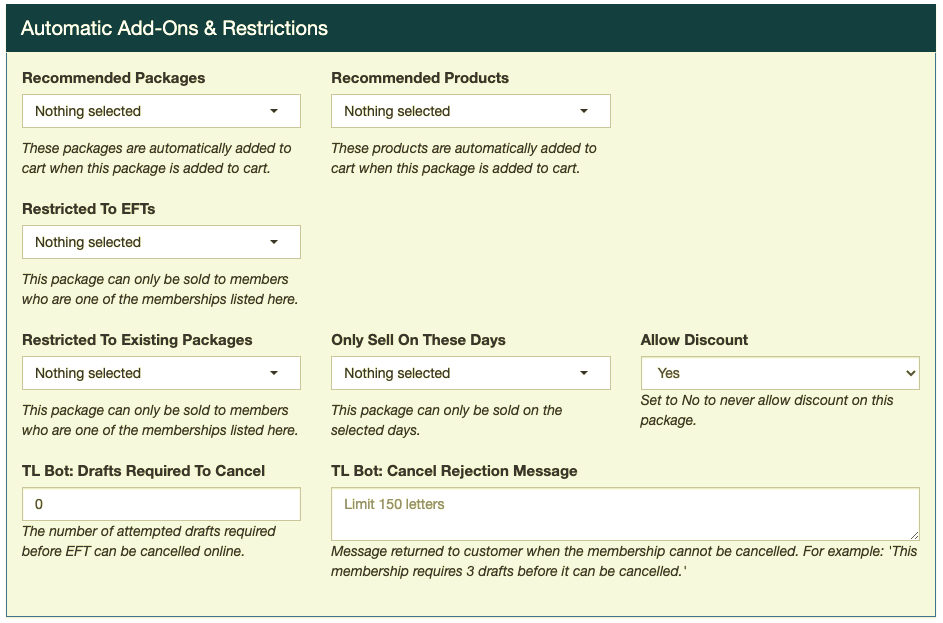Click the Recommended Packages label

click(x=114, y=78)
